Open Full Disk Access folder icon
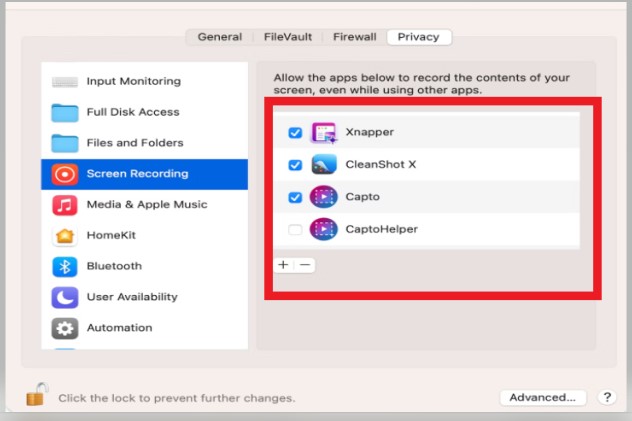The image size is (632, 421). point(64,112)
